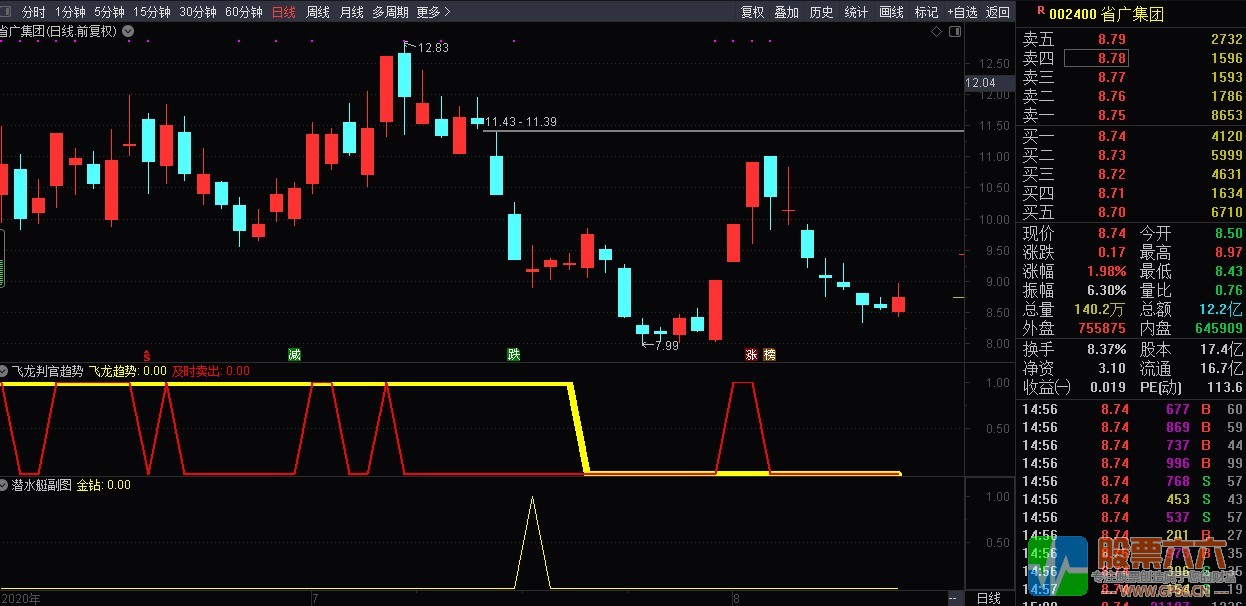Click the 画线 drawing tool button

[x=890, y=12]
